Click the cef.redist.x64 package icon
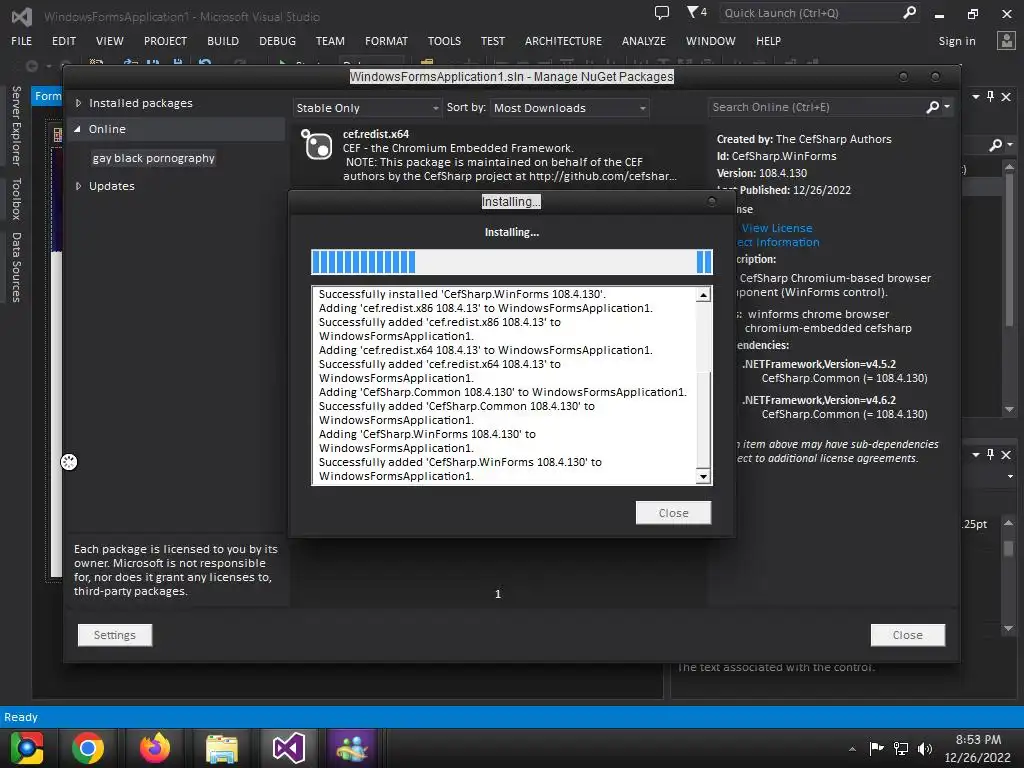This screenshot has height=768, width=1024. tap(317, 145)
